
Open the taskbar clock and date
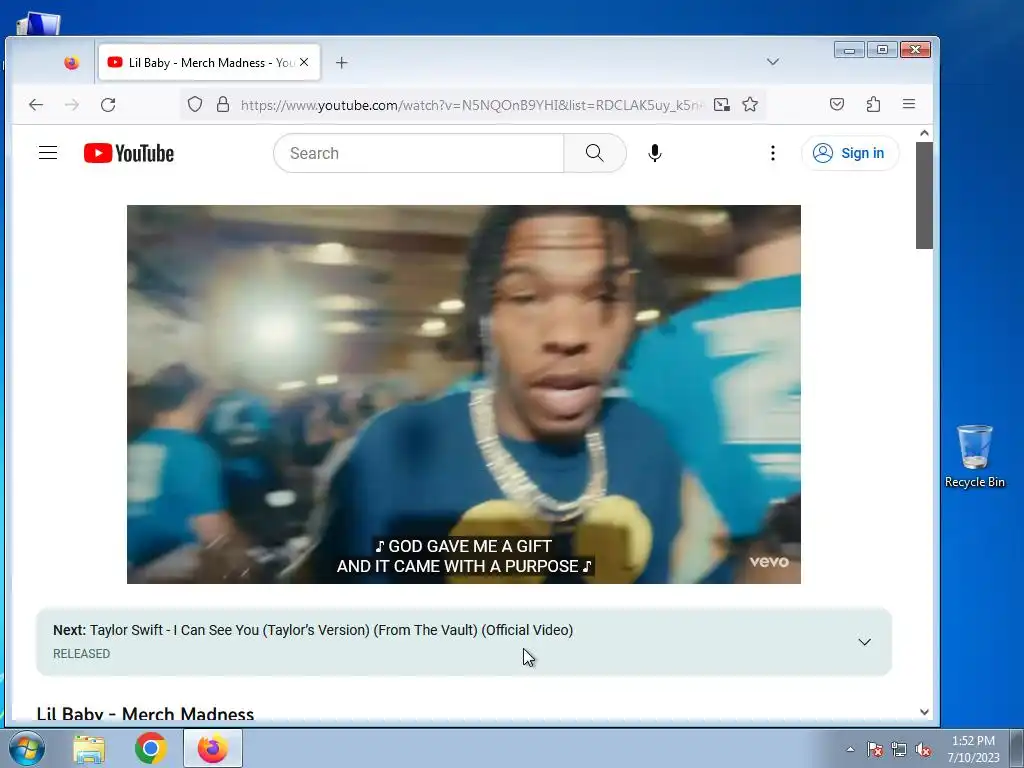click(973, 749)
